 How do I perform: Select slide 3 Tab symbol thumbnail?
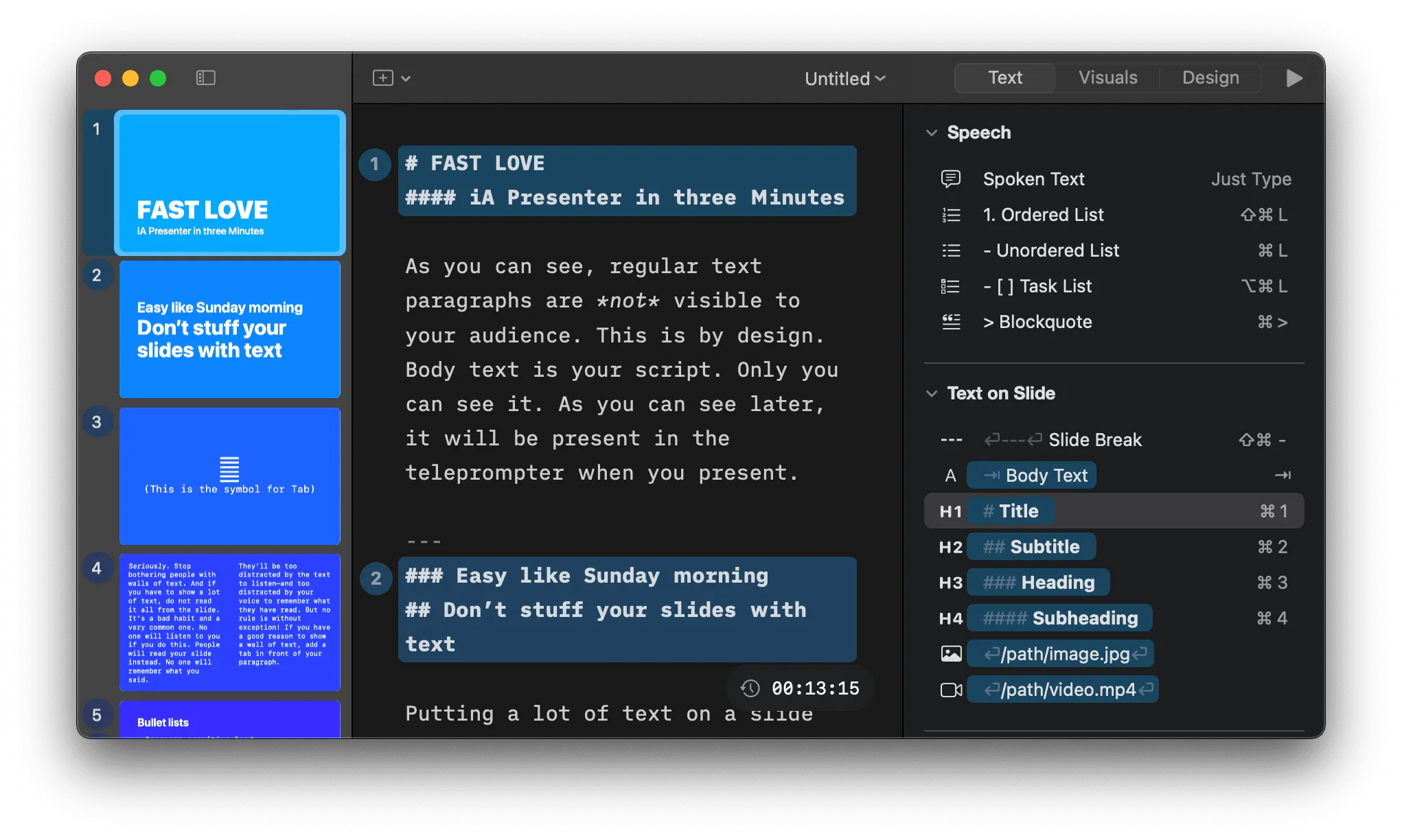click(x=230, y=476)
